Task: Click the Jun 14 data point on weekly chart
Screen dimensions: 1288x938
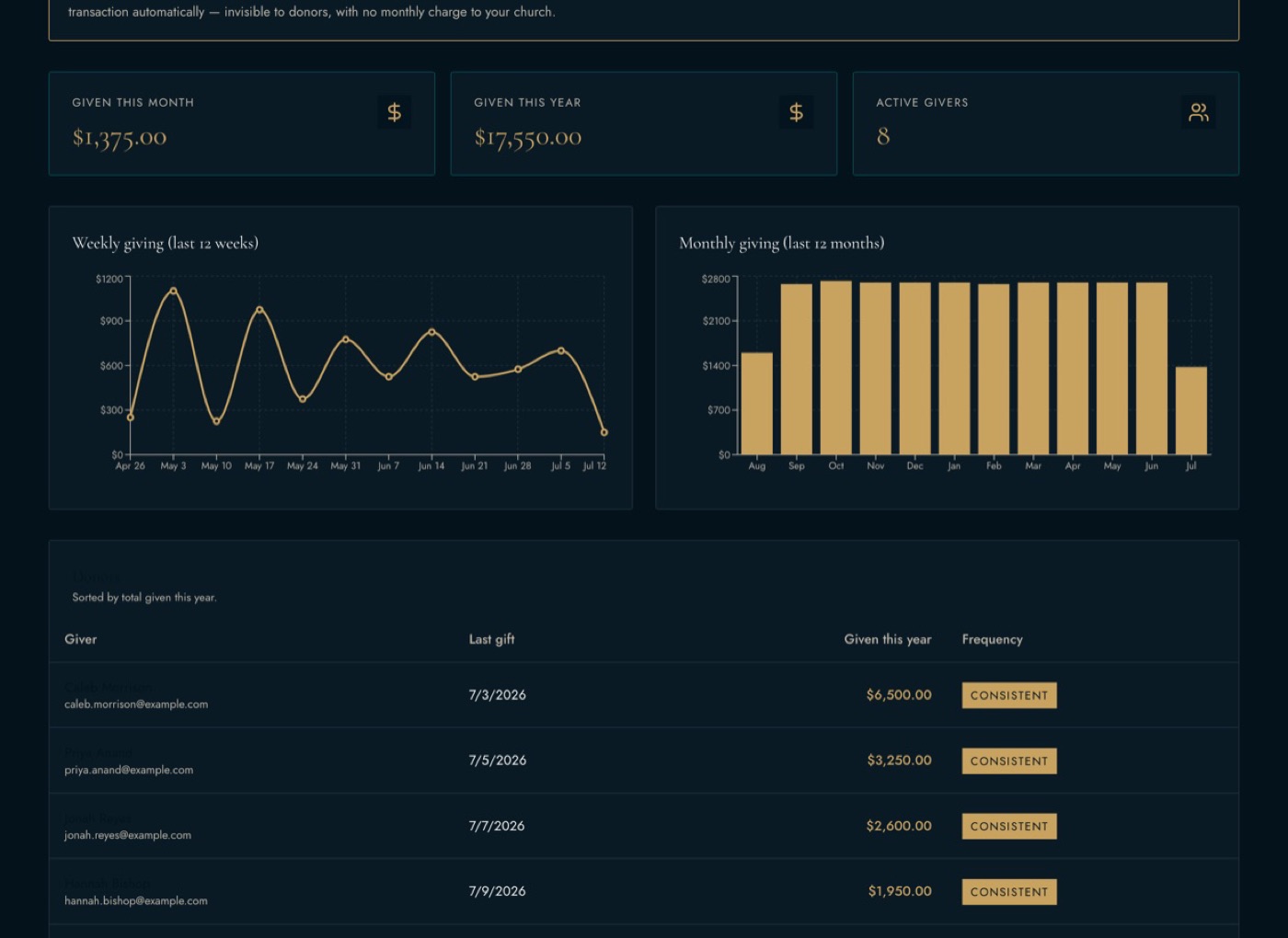Action: (431, 332)
